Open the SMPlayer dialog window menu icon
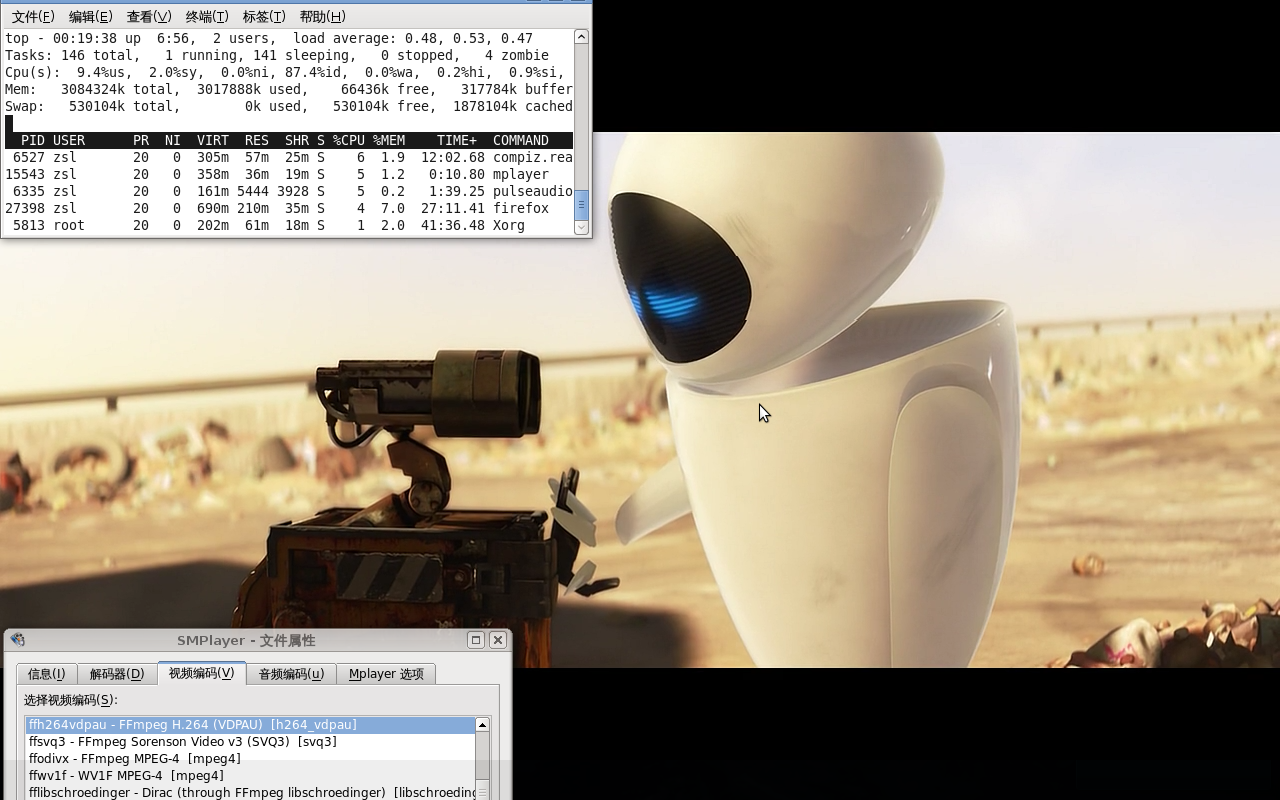Screen dimensions: 1280x800 (x=17, y=640)
